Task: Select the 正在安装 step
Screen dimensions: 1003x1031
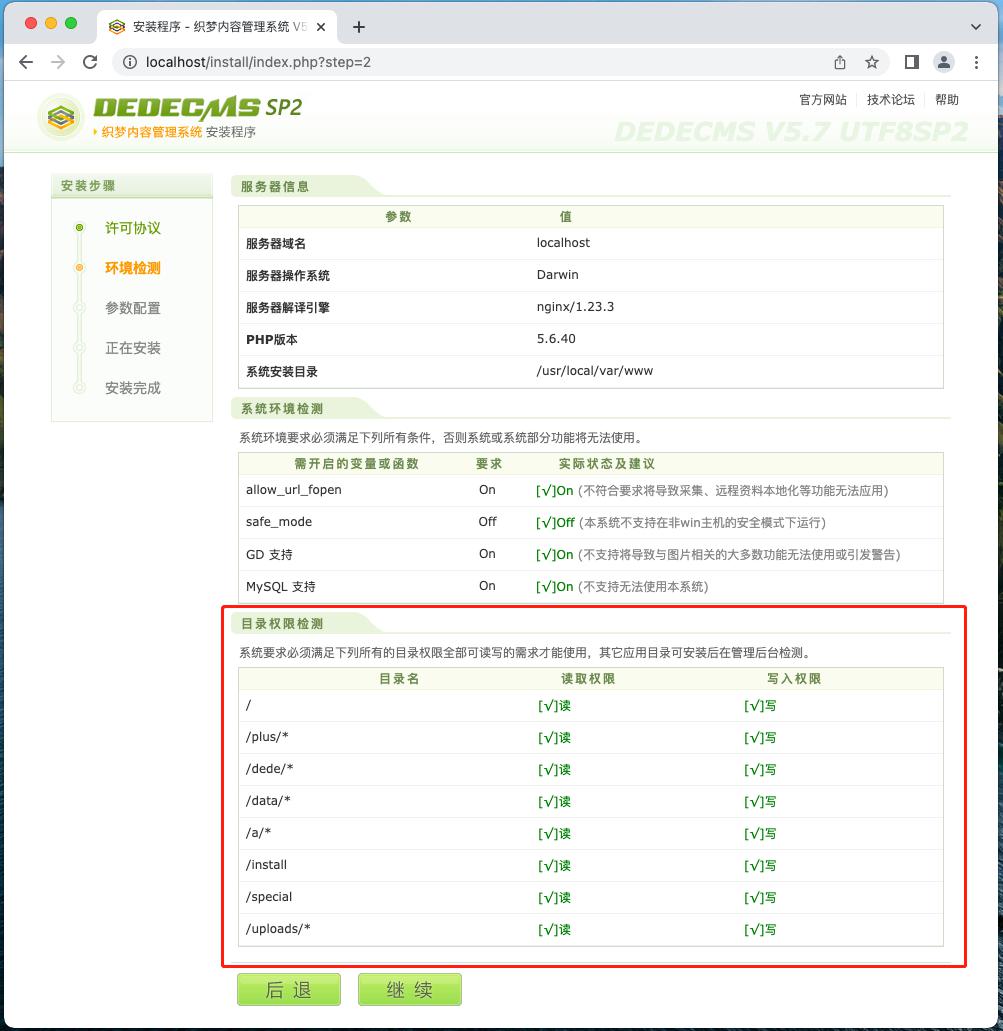Action: tap(133, 348)
